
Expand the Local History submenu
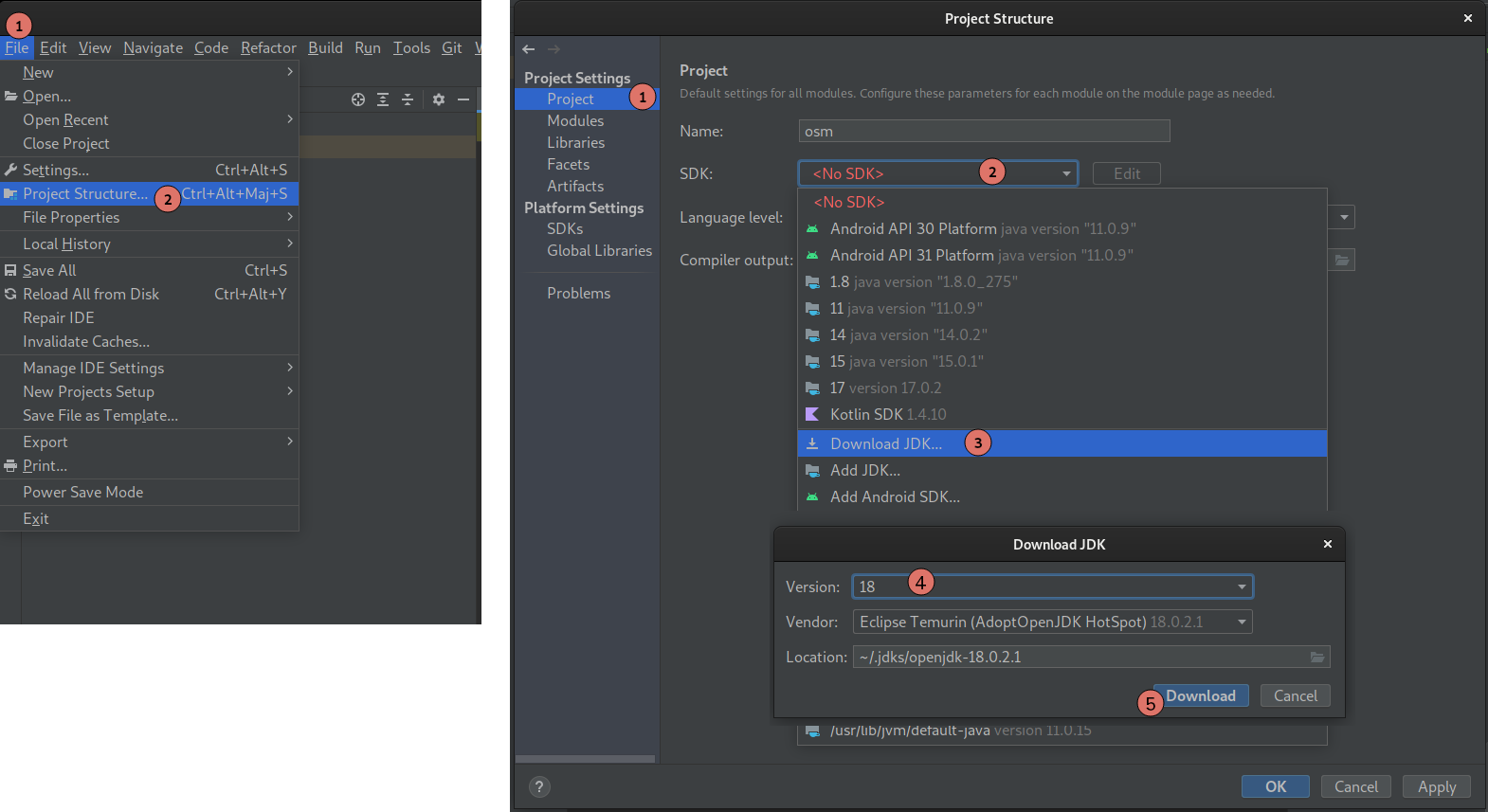(x=150, y=244)
